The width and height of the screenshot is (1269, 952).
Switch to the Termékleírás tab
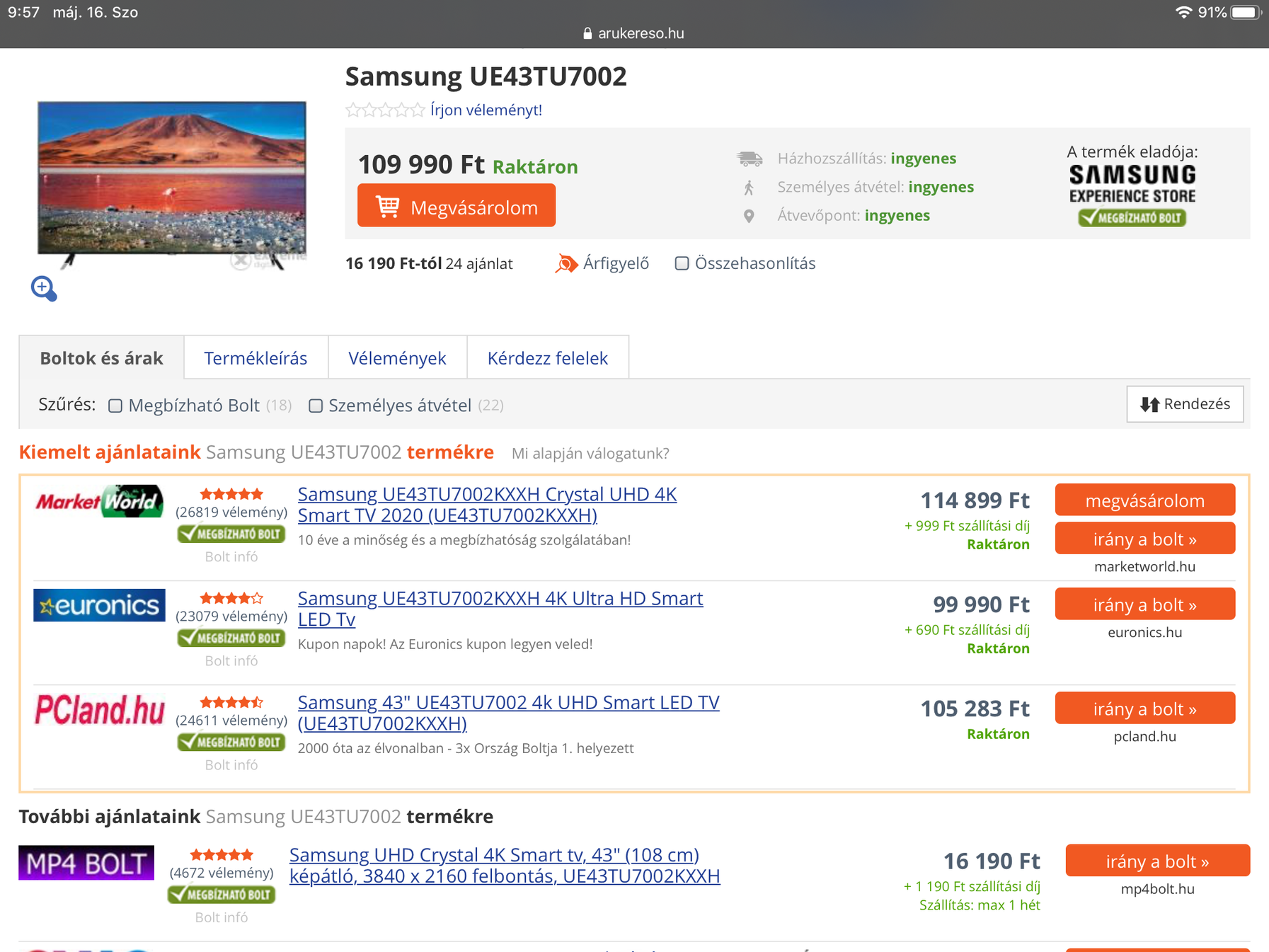(x=255, y=358)
